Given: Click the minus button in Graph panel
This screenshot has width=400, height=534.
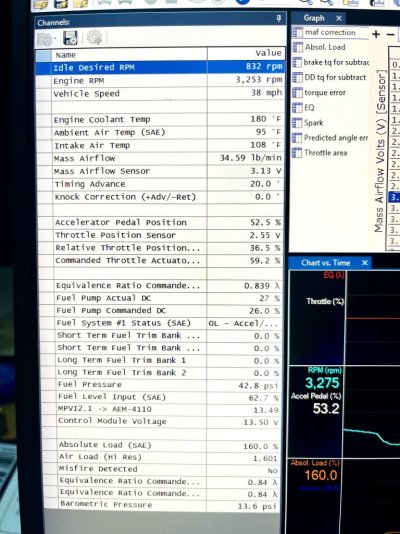Looking at the screenshot, I should [x=390, y=34].
